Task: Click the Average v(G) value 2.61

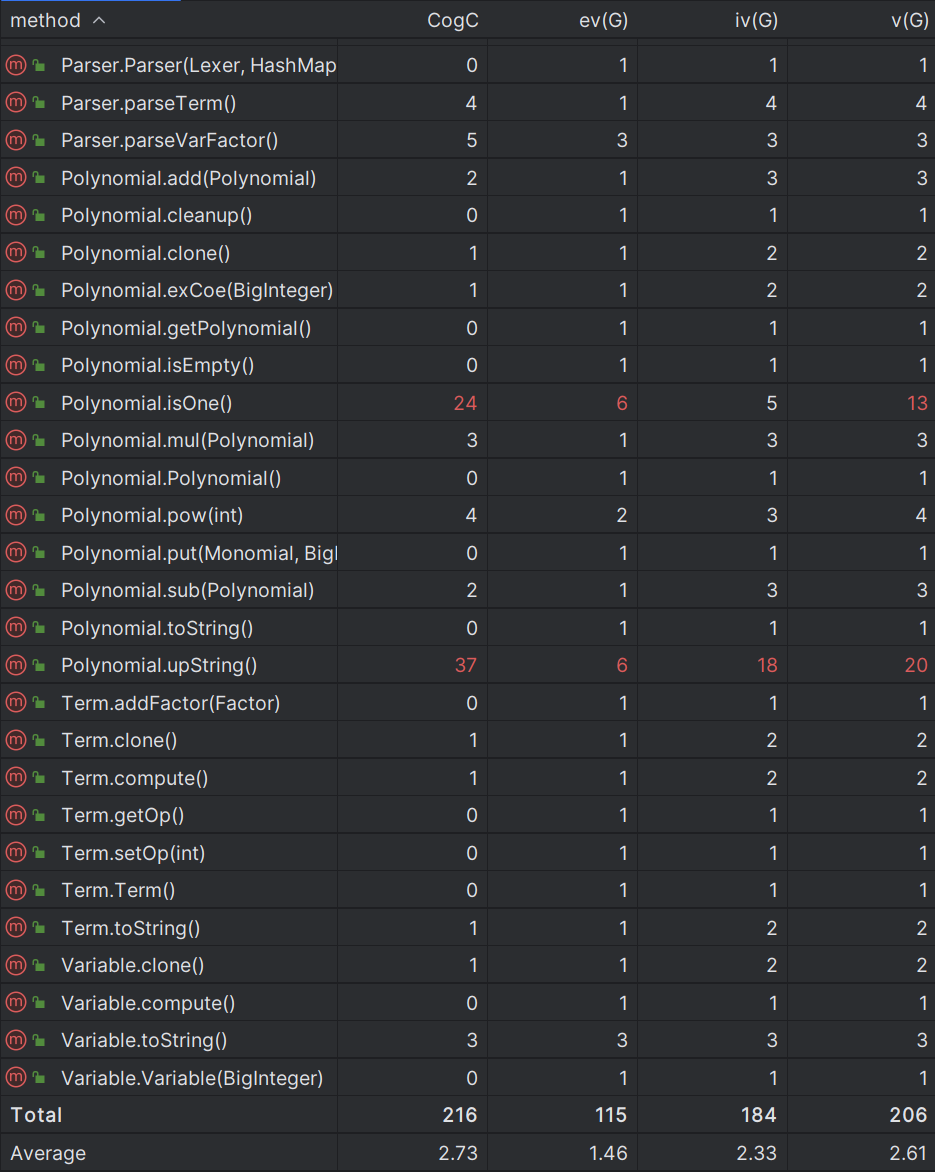Action: point(908,1153)
